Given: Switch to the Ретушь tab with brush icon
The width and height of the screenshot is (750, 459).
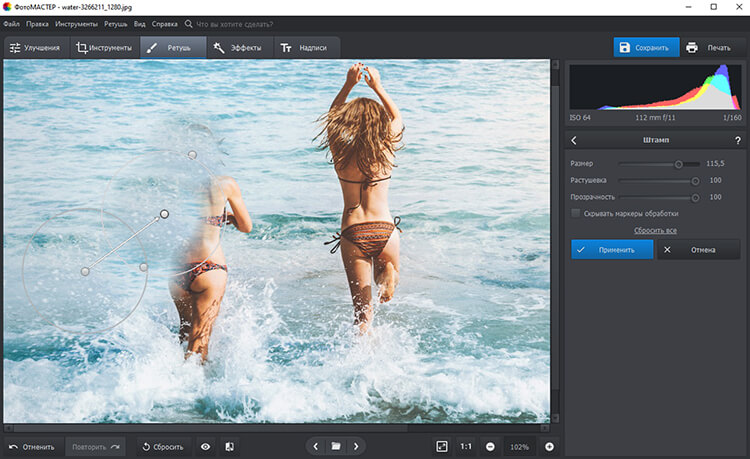Looking at the screenshot, I should [x=173, y=48].
